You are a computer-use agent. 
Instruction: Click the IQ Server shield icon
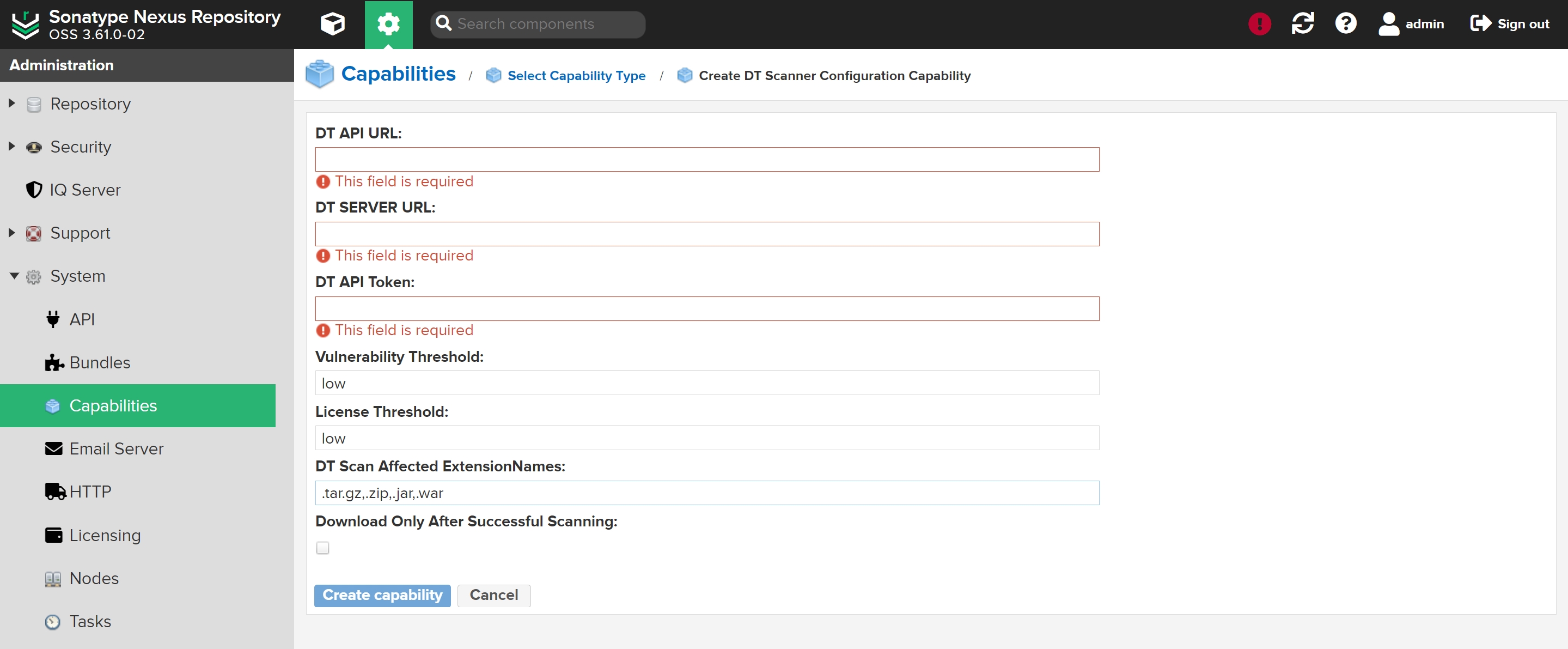[34, 190]
